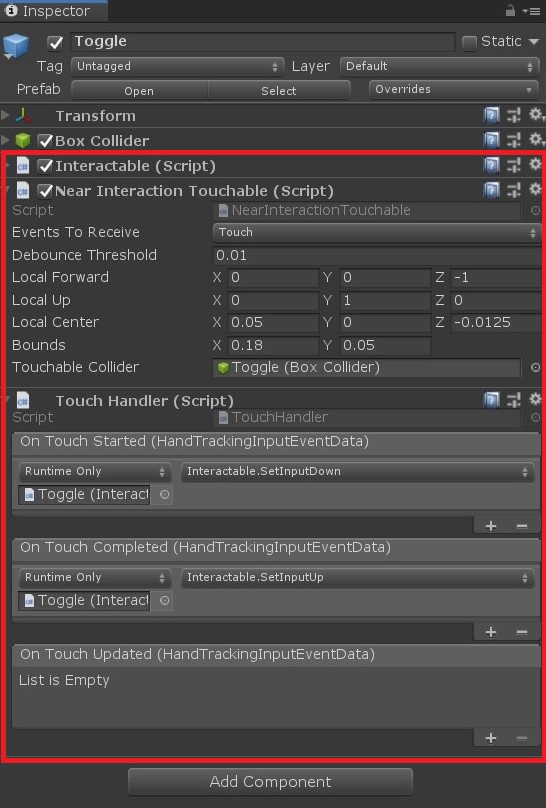Select the Inspector tab
This screenshot has height=808, width=546.
click(x=54, y=11)
